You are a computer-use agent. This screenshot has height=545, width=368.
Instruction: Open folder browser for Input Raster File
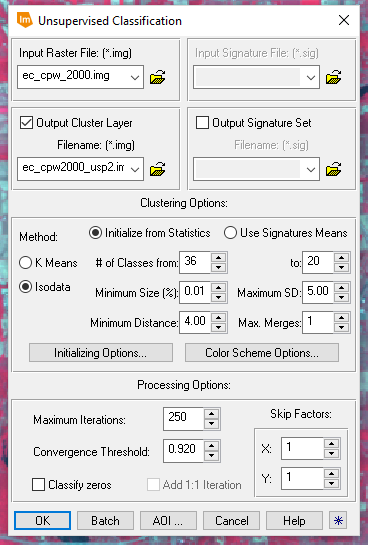tap(157, 77)
